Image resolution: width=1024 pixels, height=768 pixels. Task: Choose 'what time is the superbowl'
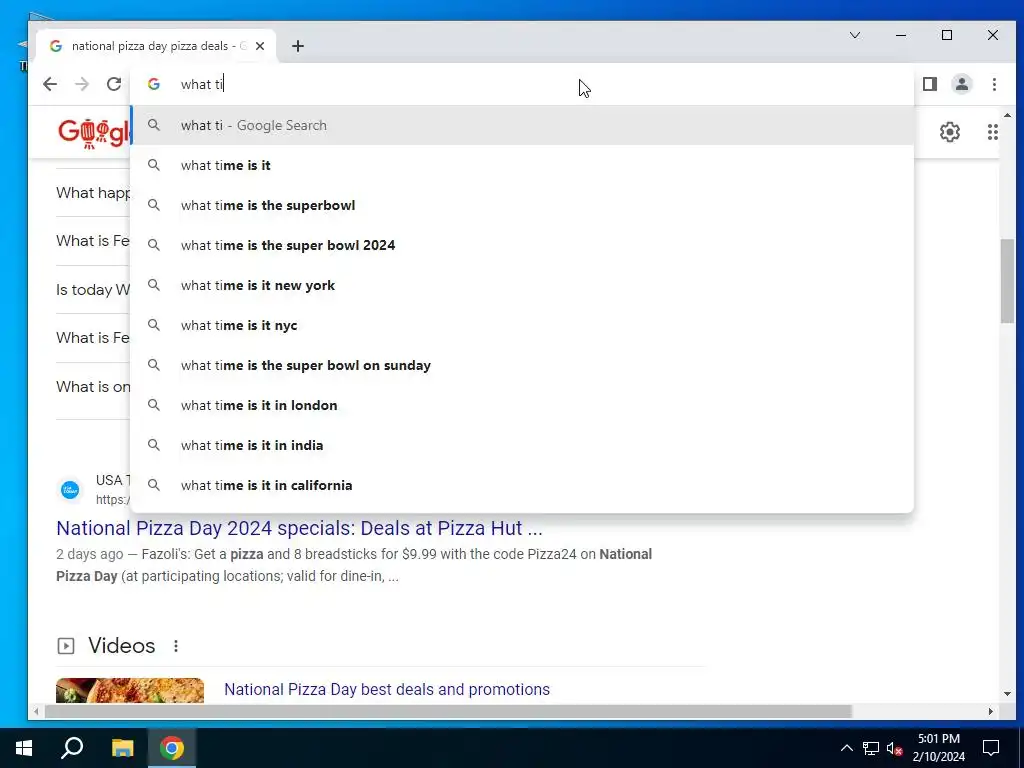tap(522, 205)
